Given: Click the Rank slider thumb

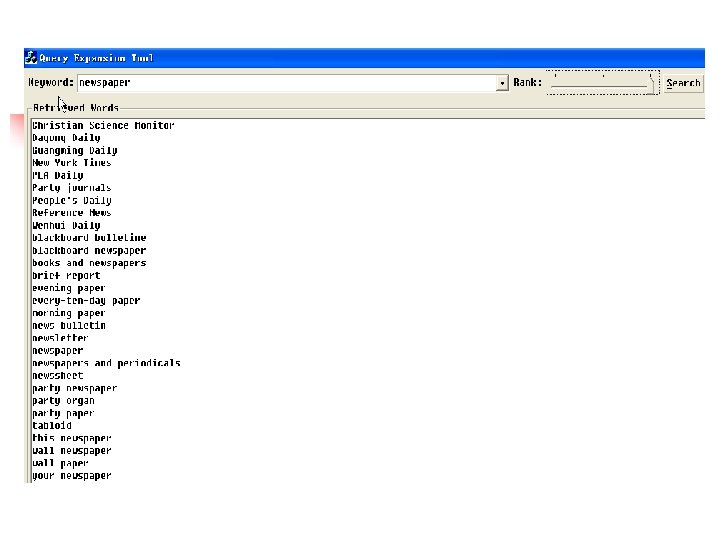Looking at the screenshot, I should tap(650, 84).
